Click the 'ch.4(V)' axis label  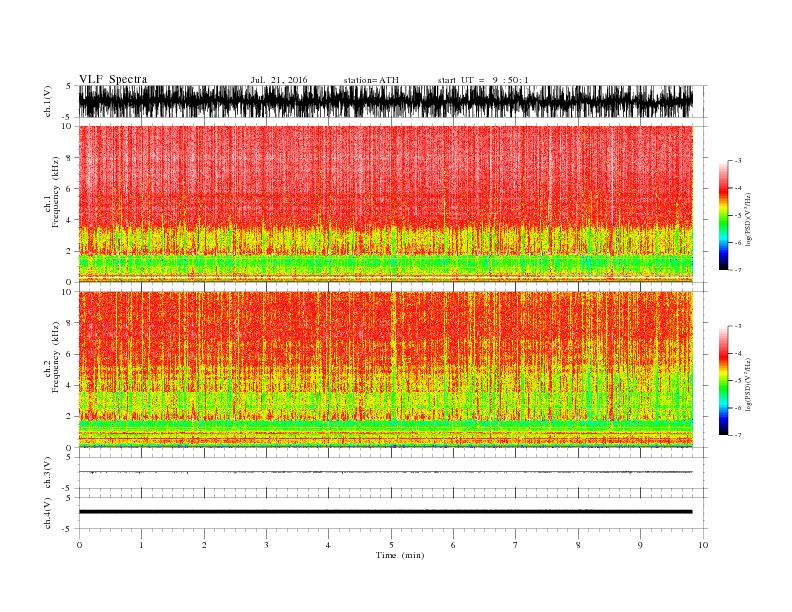pos(48,513)
